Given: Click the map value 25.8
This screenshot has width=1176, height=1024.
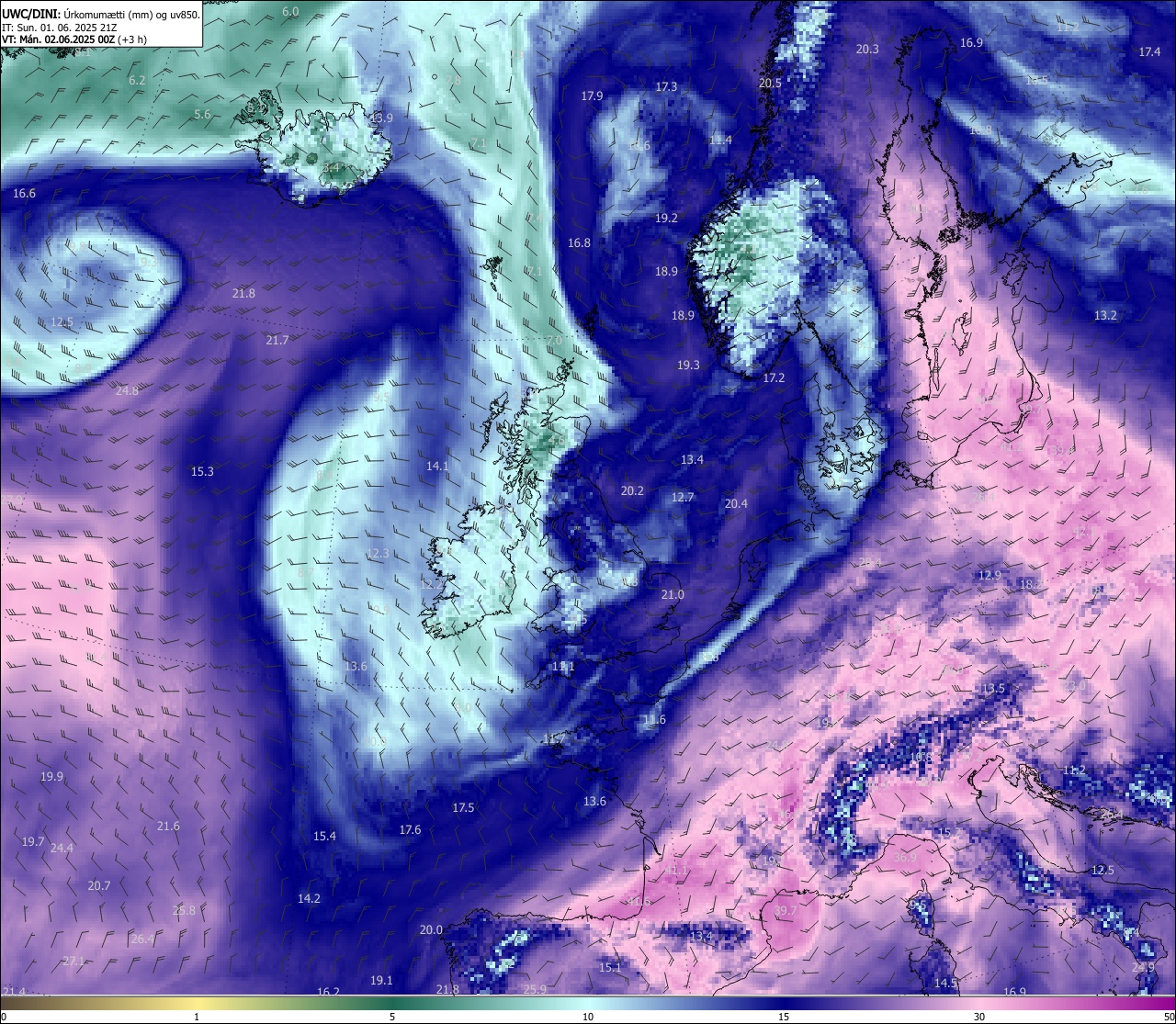Looking at the screenshot, I should [184, 910].
